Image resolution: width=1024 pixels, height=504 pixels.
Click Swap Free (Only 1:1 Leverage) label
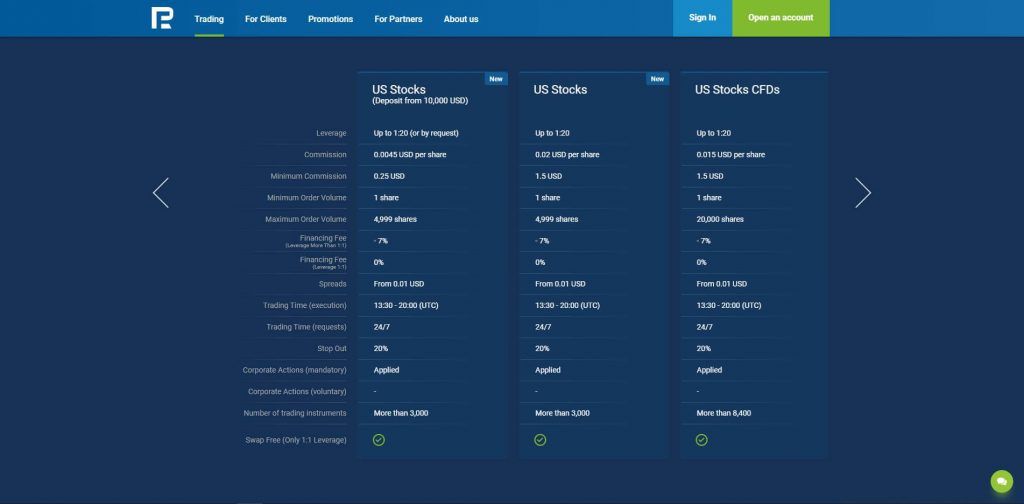296,440
